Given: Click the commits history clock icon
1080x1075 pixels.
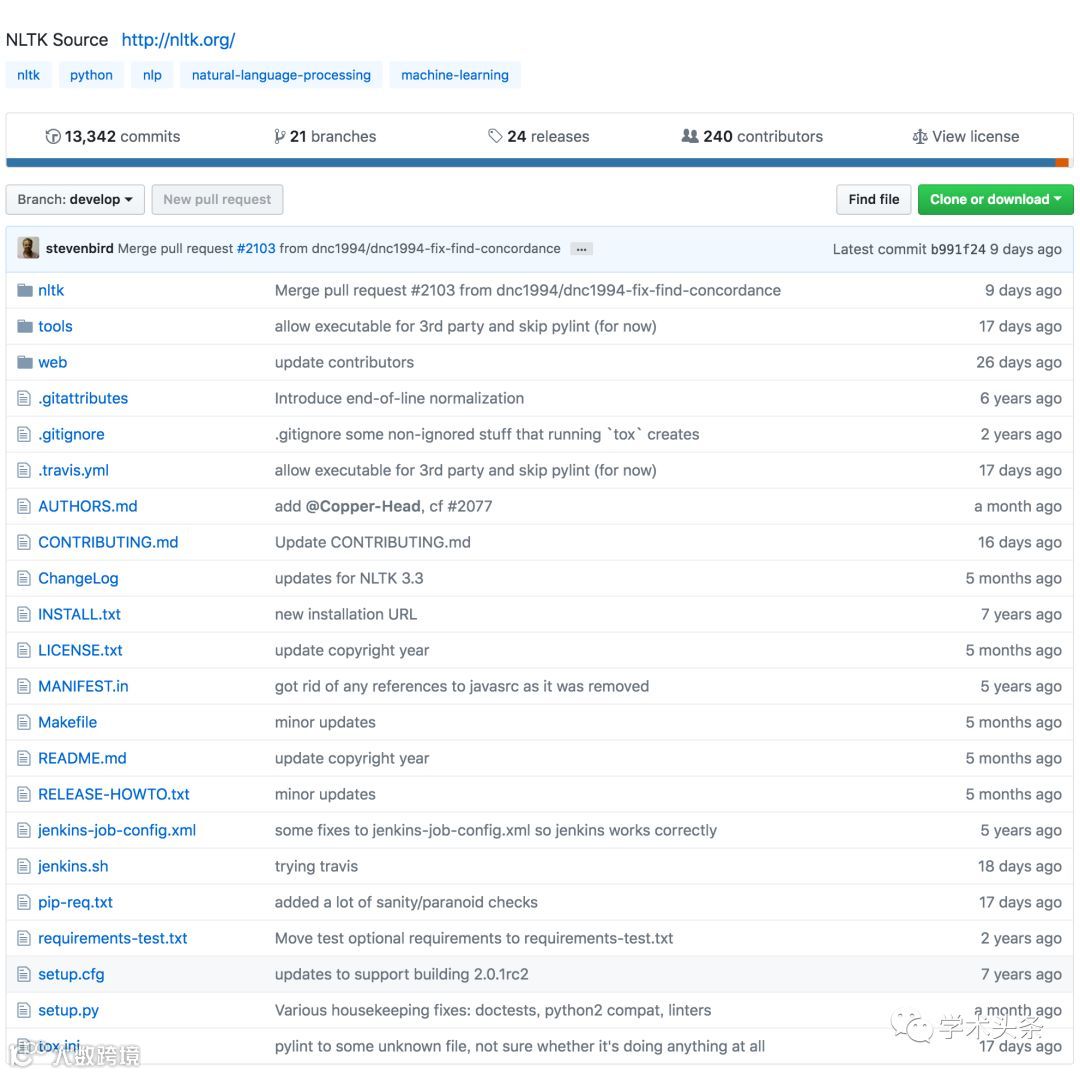Looking at the screenshot, I should pos(52,136).
